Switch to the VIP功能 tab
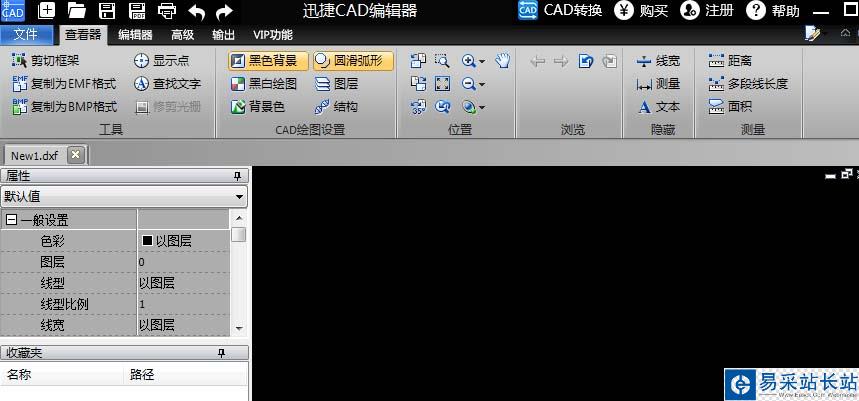This screenshot has width=859, height=401. click(273, 36)
